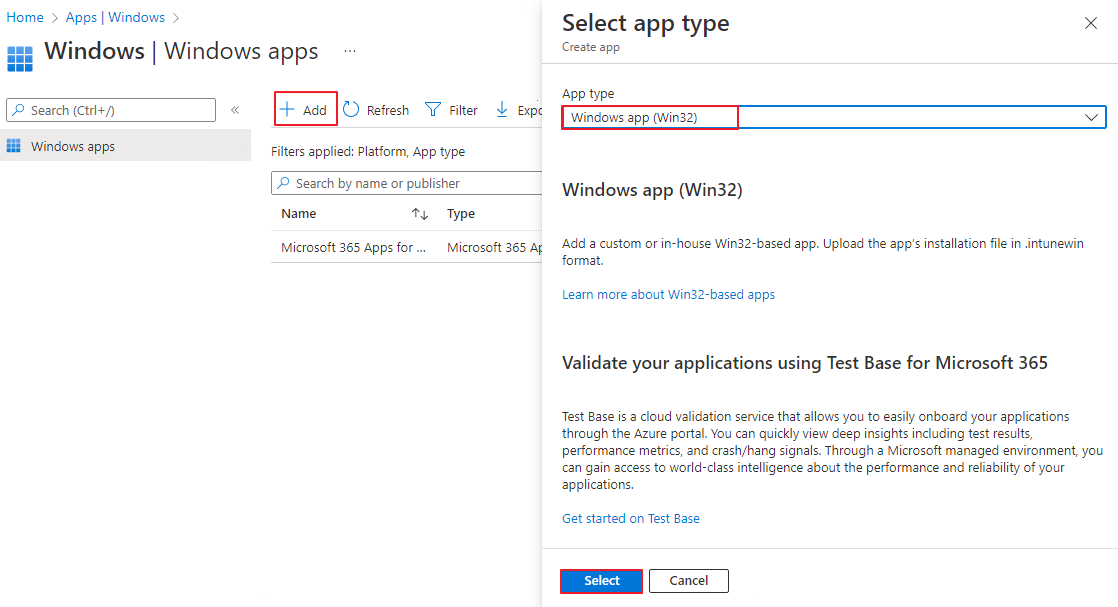Click the Export download icon
Image resolution: width=1118 pixels, height=607 pixels.
click(x=502, y=109)
